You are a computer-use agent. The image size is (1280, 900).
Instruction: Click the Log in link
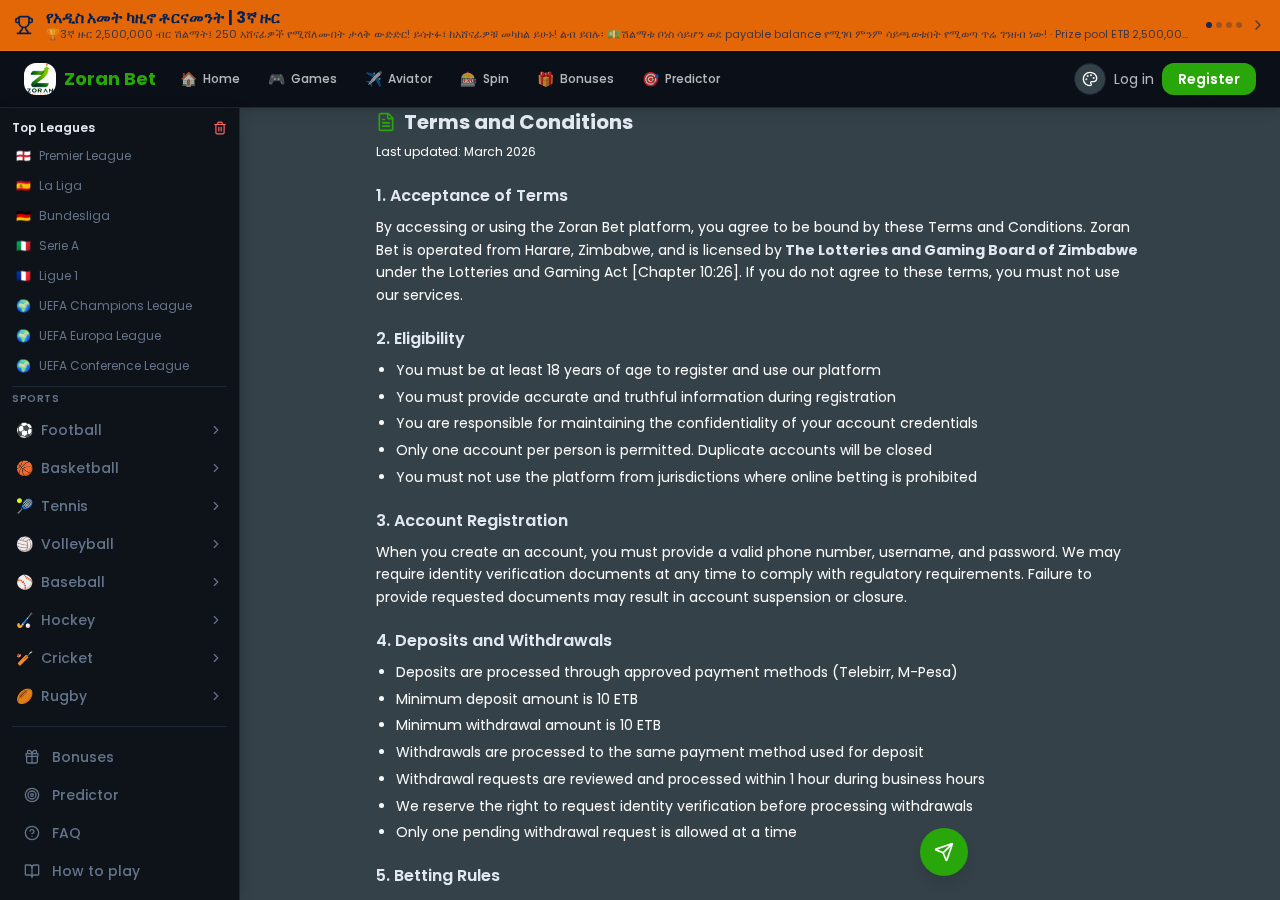click(x=1134, y=79)
